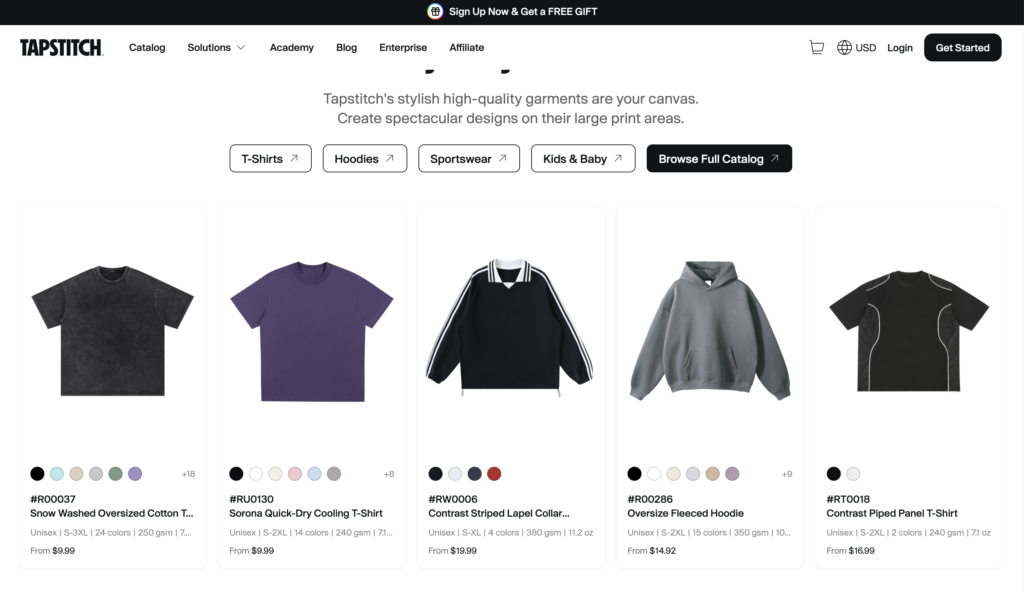The image size is (1024, 591).
Task: Select light blue swatch for Snow Washed tee
Action: [57, 474]
